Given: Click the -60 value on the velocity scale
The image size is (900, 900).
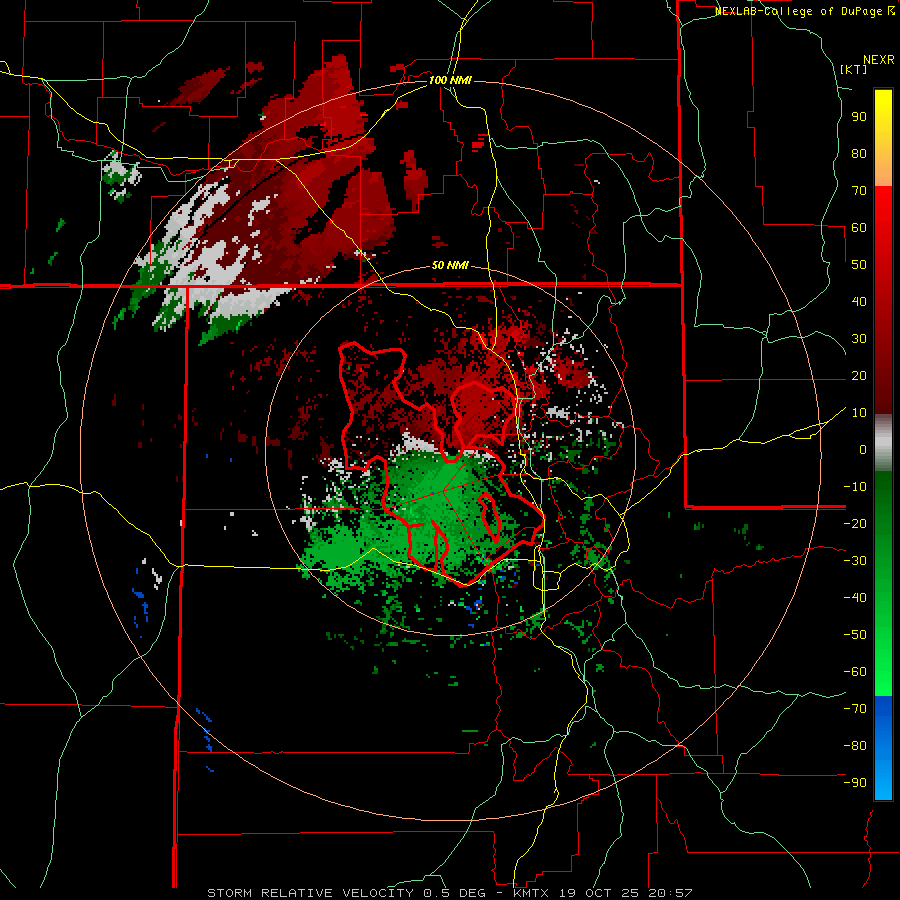Looking at the screenshot, I should pos(855,672).
